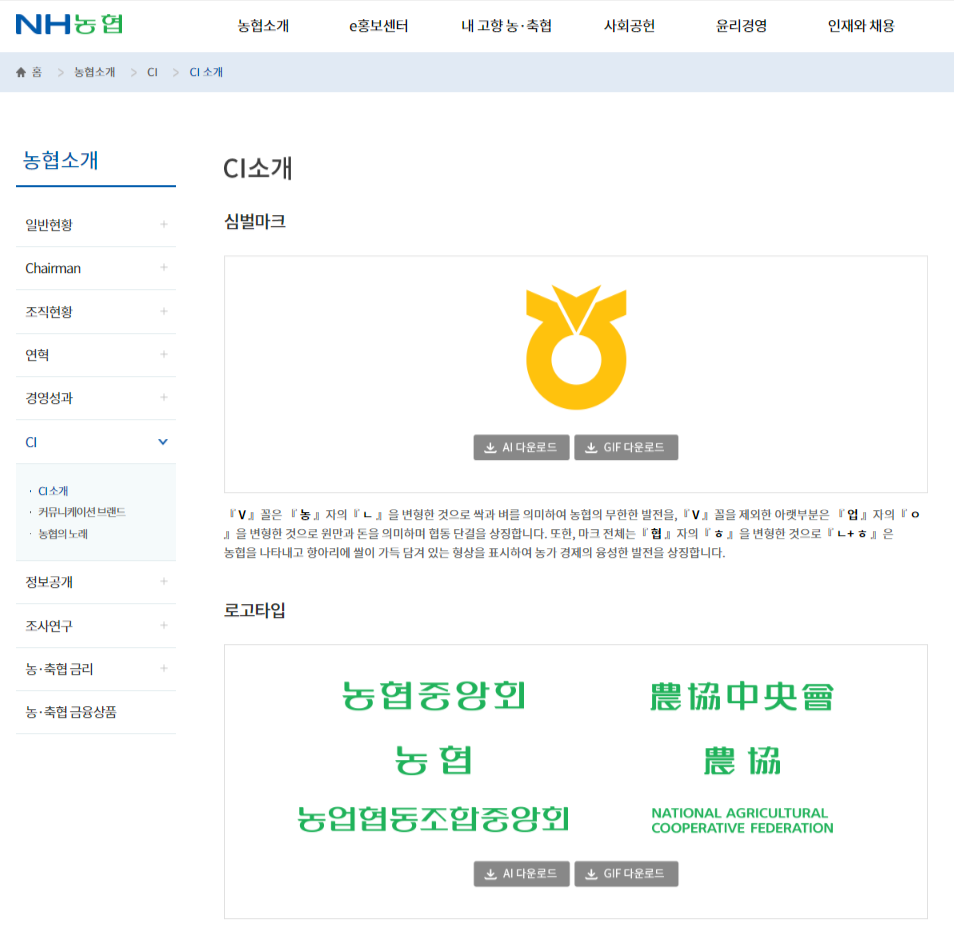Expand 정보공개 plus icon

tap(164, 582)
